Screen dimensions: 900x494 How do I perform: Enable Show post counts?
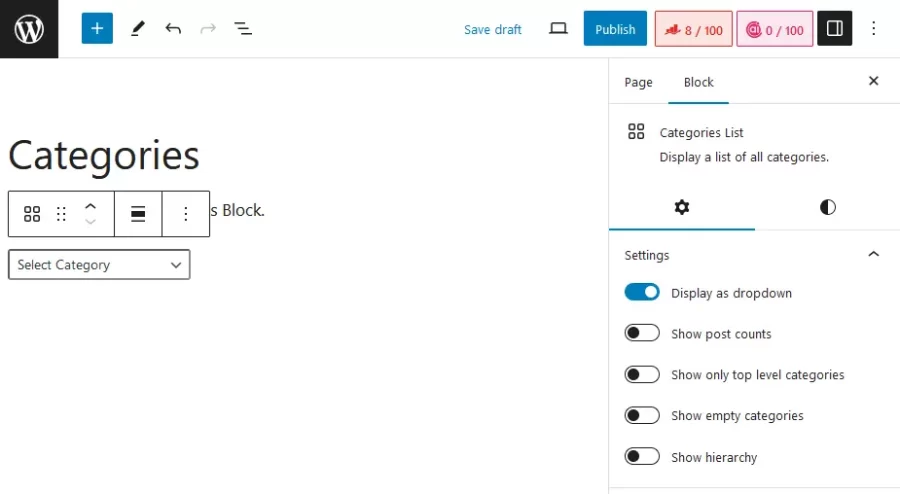pos(642,333)
